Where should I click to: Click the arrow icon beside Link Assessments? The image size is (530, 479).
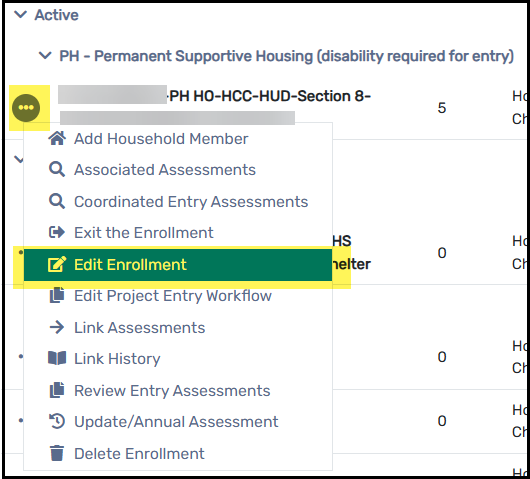pyautogui.click(x=57, y=327)
